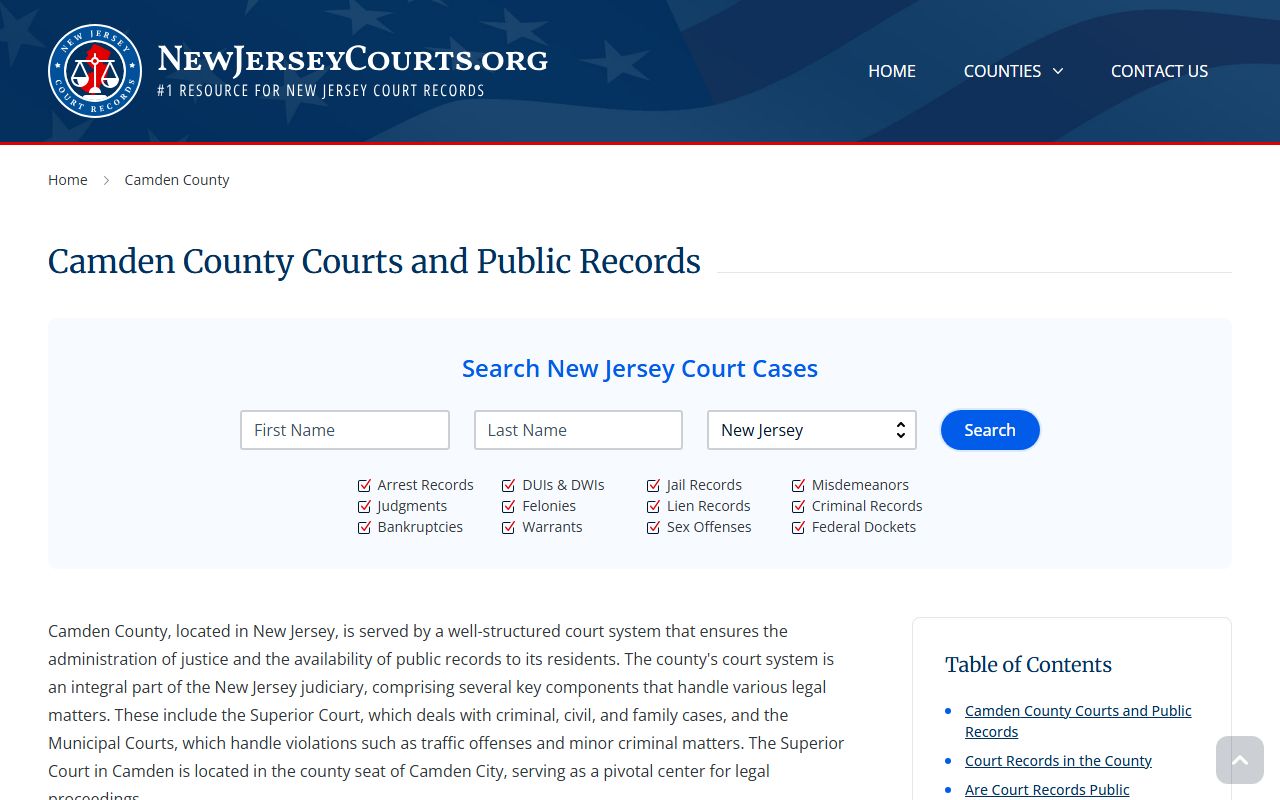Click the Misdemeanors checkmark icon
Viewport: 1280px width, 800px height.
pos(799,485)
